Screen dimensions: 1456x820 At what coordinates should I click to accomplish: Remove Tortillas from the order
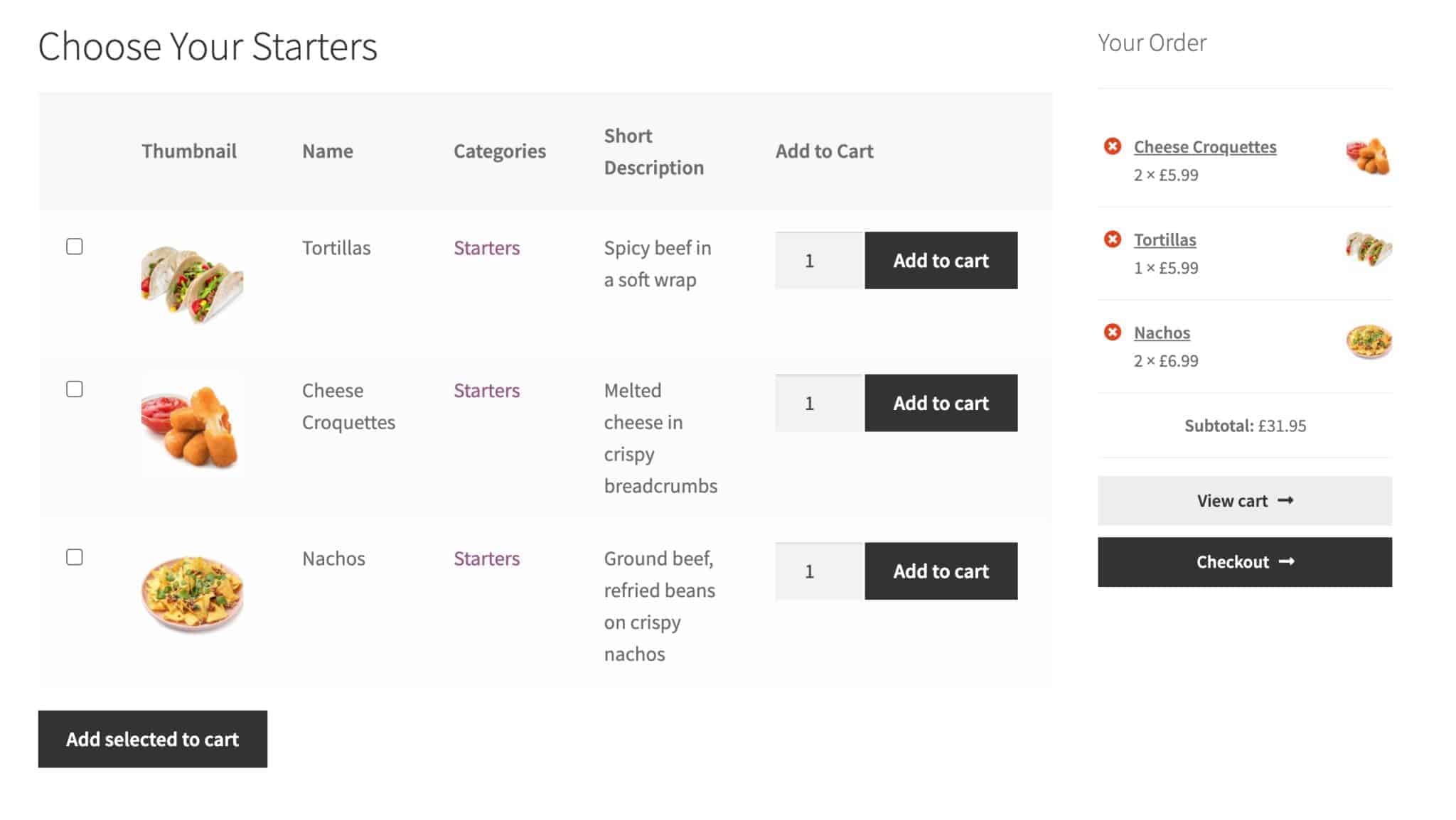pyautogui.click(x=1111, y=239)
